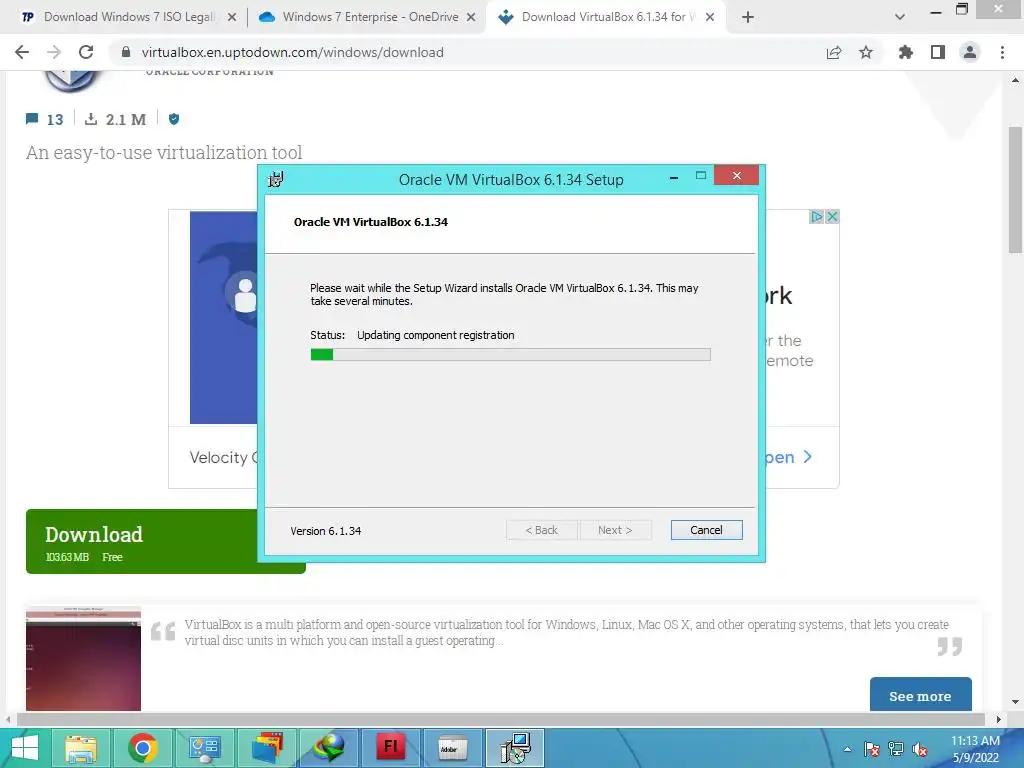
Task: Open the Control Panel taskbar icon
Action: tap(204, 748)
